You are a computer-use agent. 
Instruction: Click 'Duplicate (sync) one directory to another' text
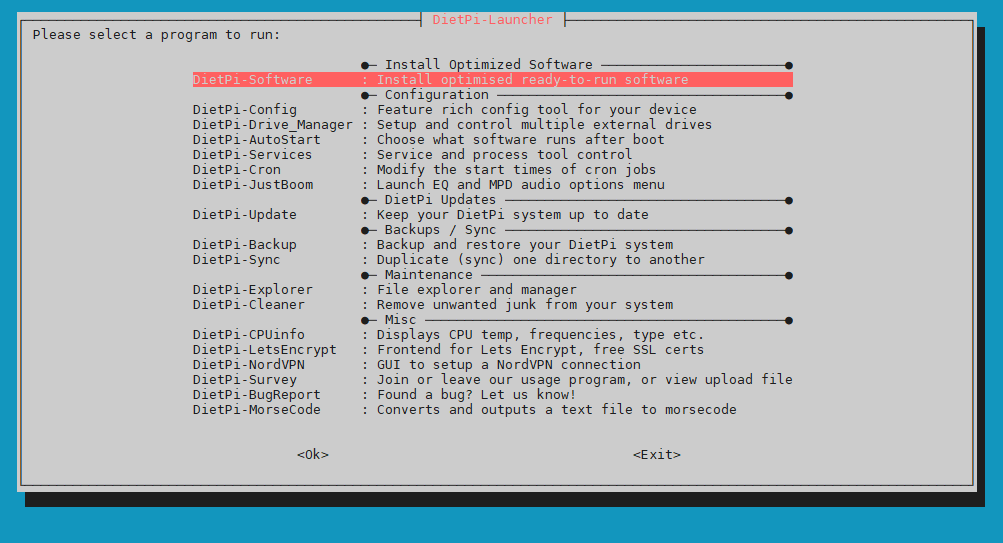[x=541, y=260]
